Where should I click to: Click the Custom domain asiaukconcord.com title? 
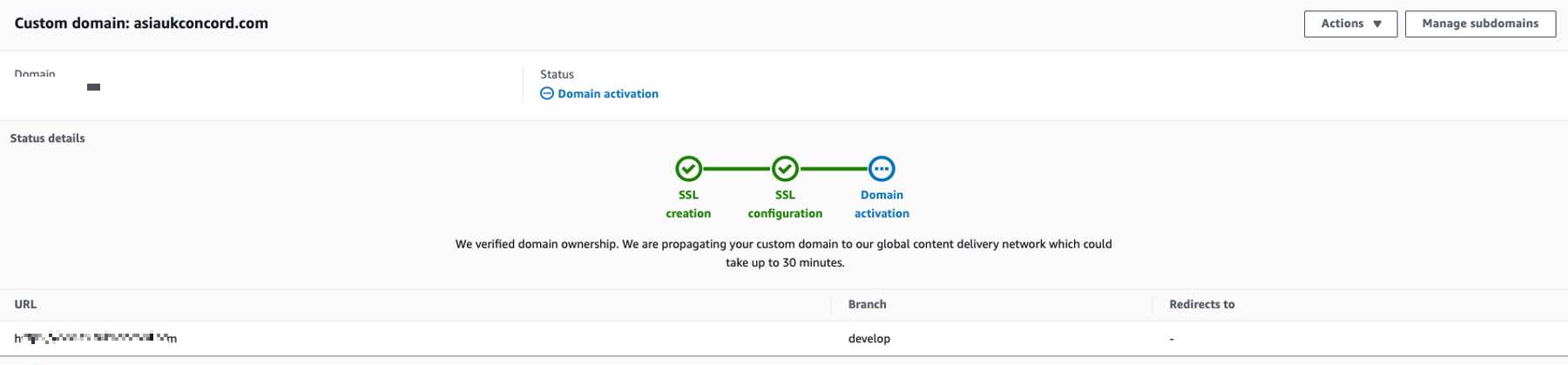141,24
